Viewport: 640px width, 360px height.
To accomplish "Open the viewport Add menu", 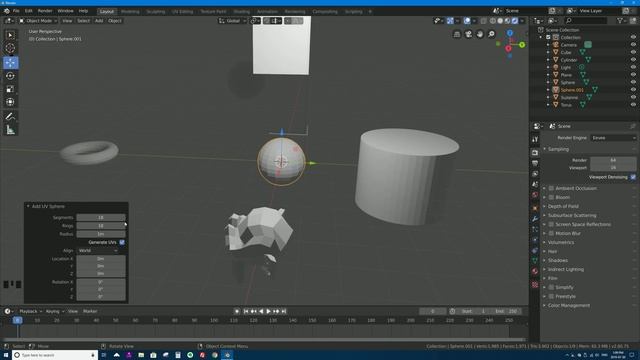I will 99,20.
